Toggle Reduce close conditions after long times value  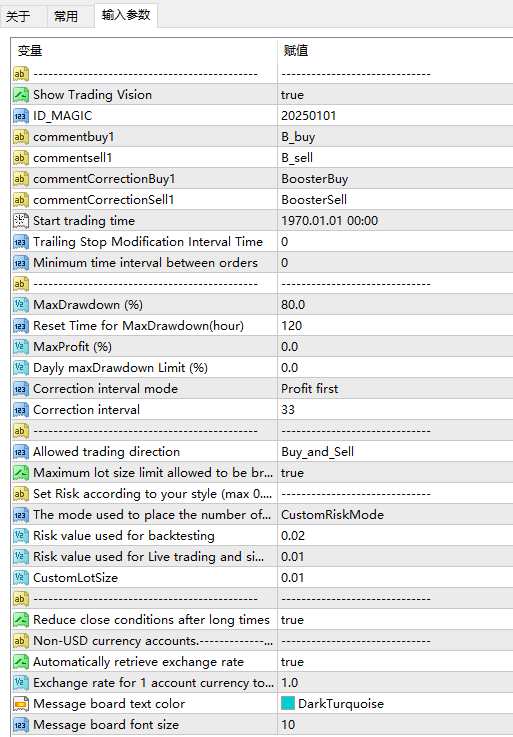click(x=395, y=620)
